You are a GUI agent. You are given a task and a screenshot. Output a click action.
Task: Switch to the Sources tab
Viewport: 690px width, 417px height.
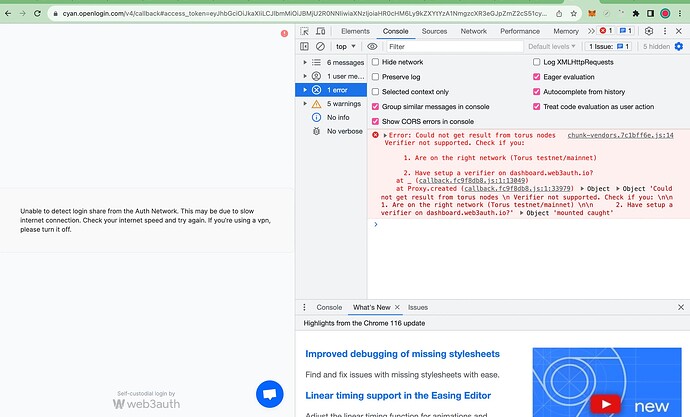[x=434, y=31]
